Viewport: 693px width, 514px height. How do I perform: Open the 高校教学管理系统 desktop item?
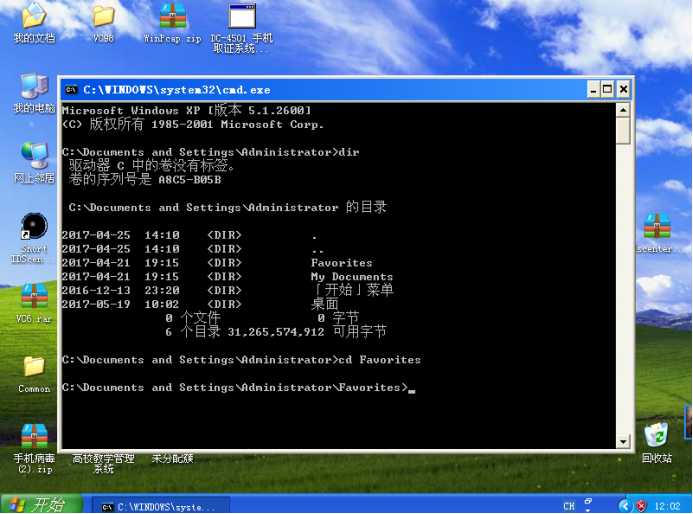coord(103,463)
